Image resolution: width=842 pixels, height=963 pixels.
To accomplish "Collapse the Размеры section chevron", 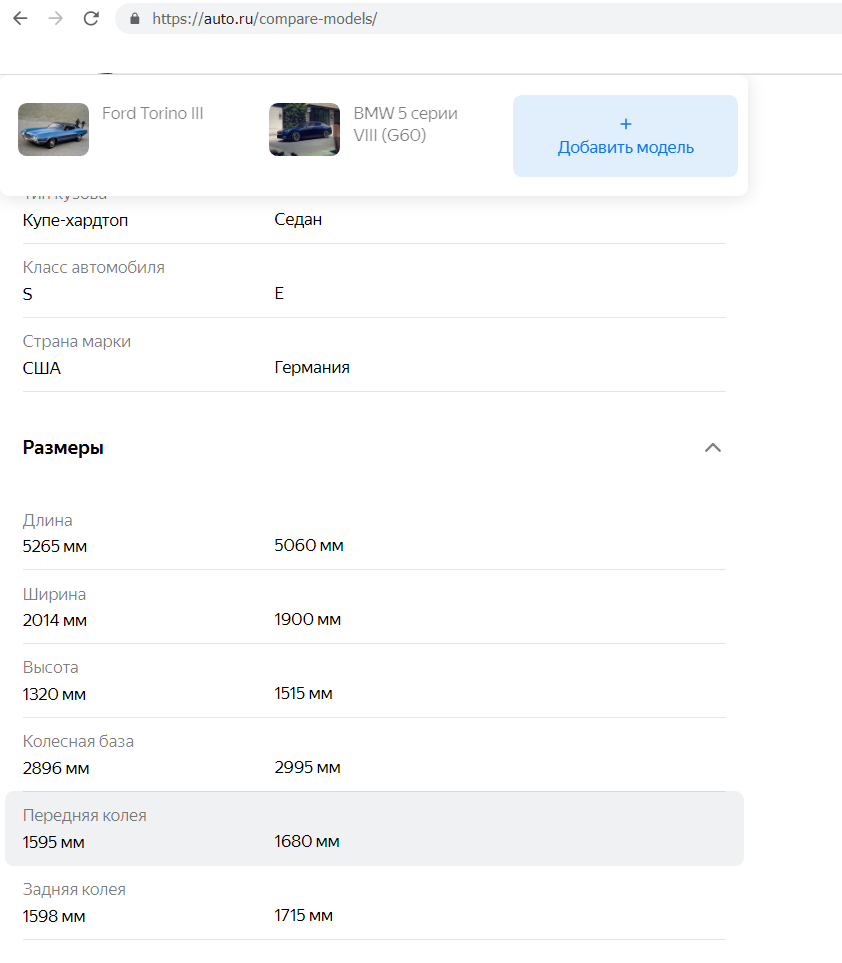I will [713, 448].
